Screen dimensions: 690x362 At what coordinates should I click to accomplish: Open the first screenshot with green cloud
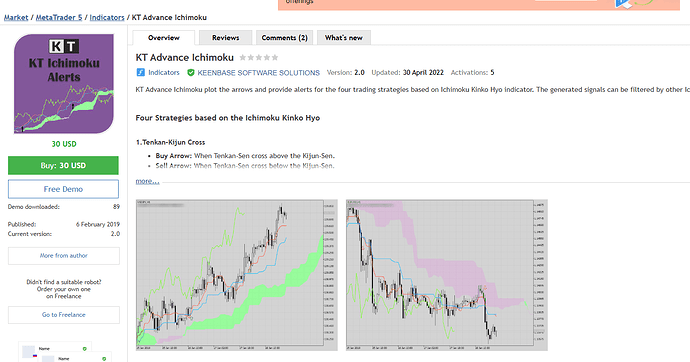coord(237,275)
